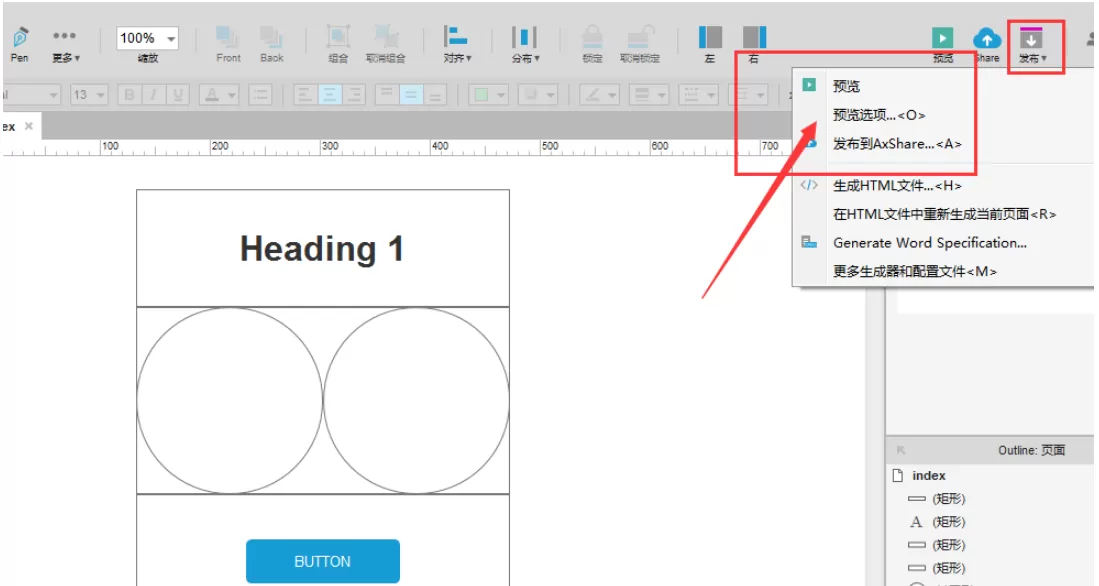This screenshot has width=1099, height=586.
Task: Open the line width dropdown
Action: (648, 95)
